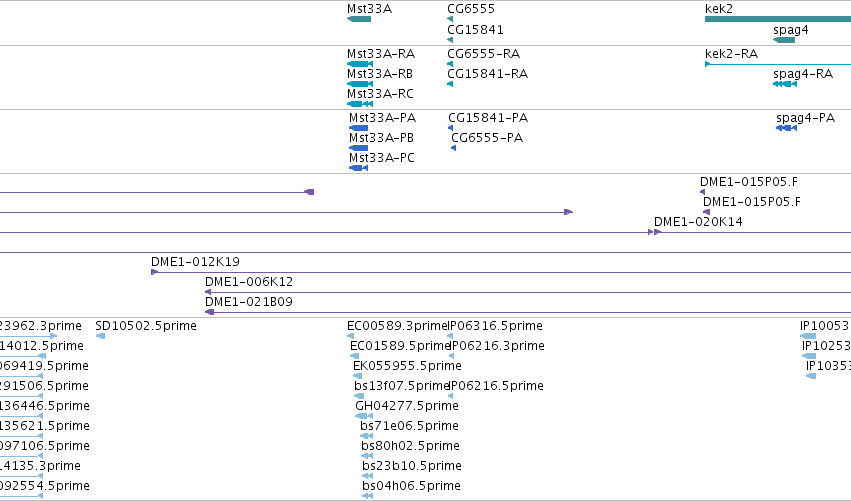Click the Mst33A-RA transcript glyph
The image size is (851, 501).
[x=360, y=64]
